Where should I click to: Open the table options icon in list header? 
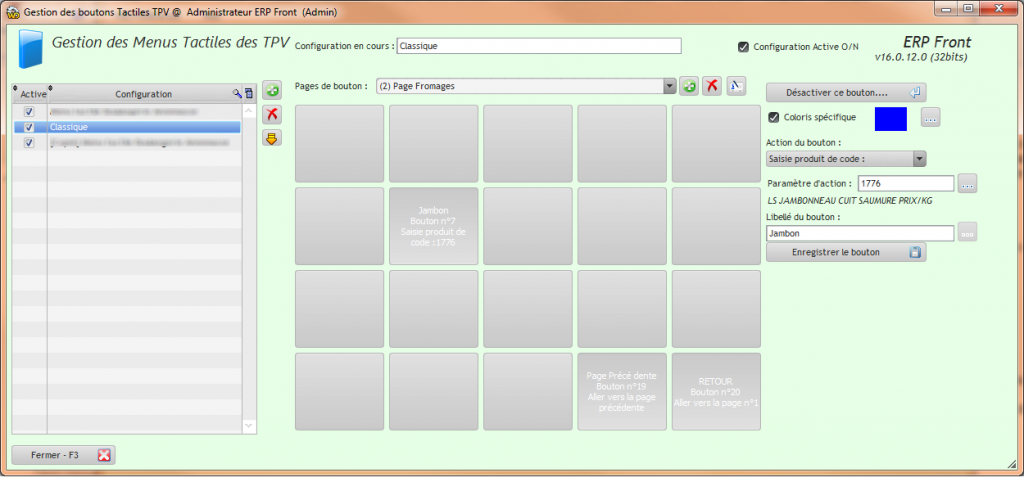click(248, 94)
